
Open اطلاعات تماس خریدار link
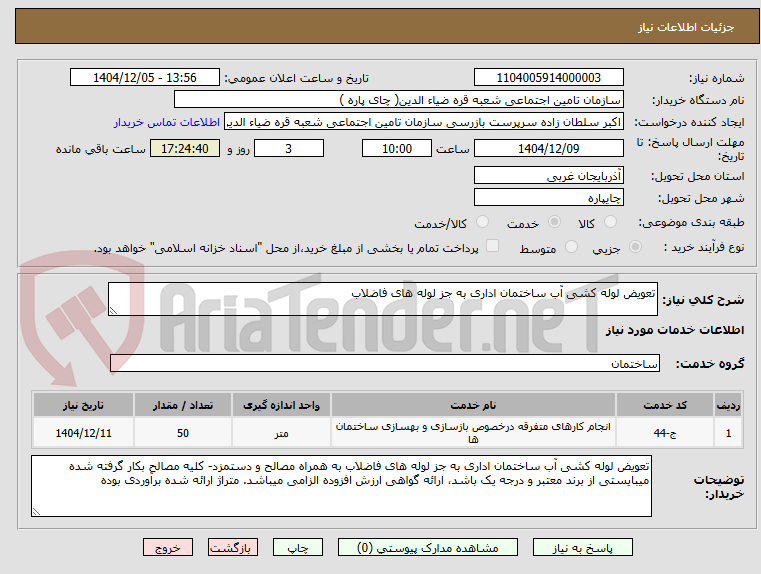point(167,122)
